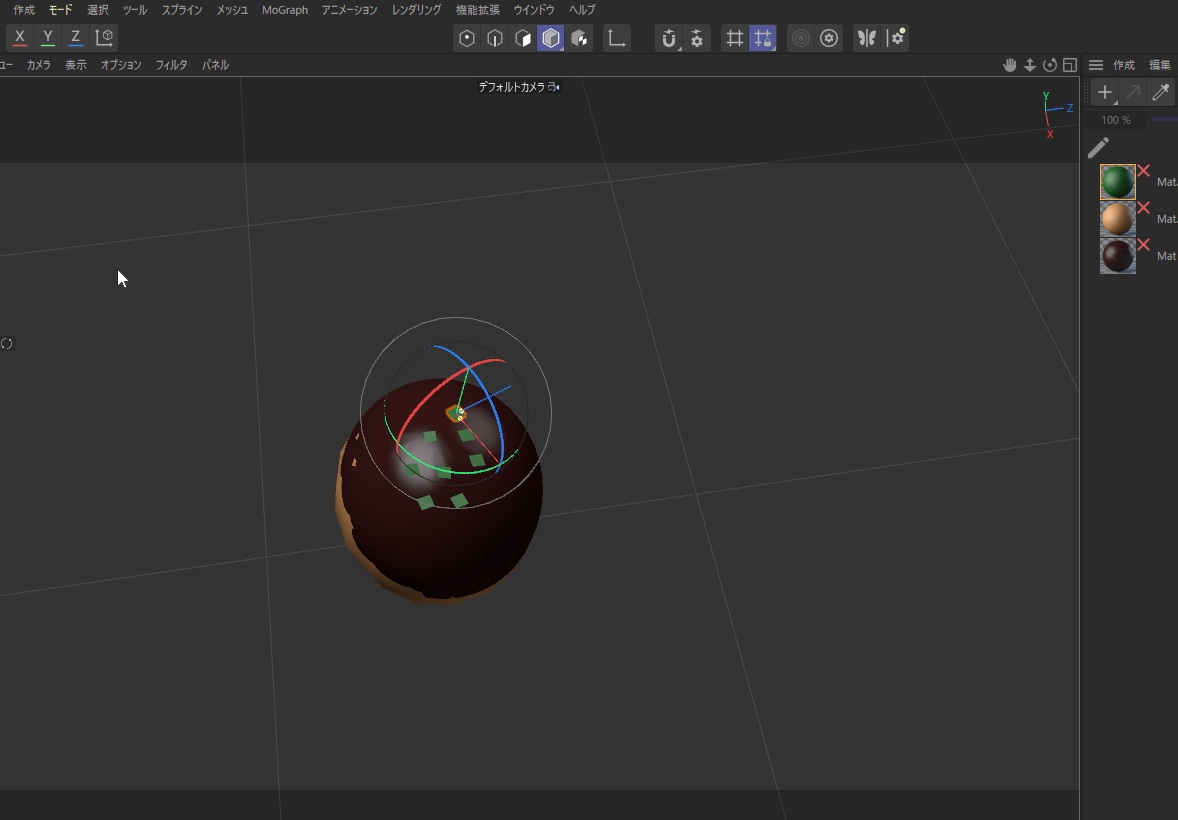The height and width of the screenshot is (820, 1178).
Task: Toggle the grid quantize snapping button
Action: [761, 38]
